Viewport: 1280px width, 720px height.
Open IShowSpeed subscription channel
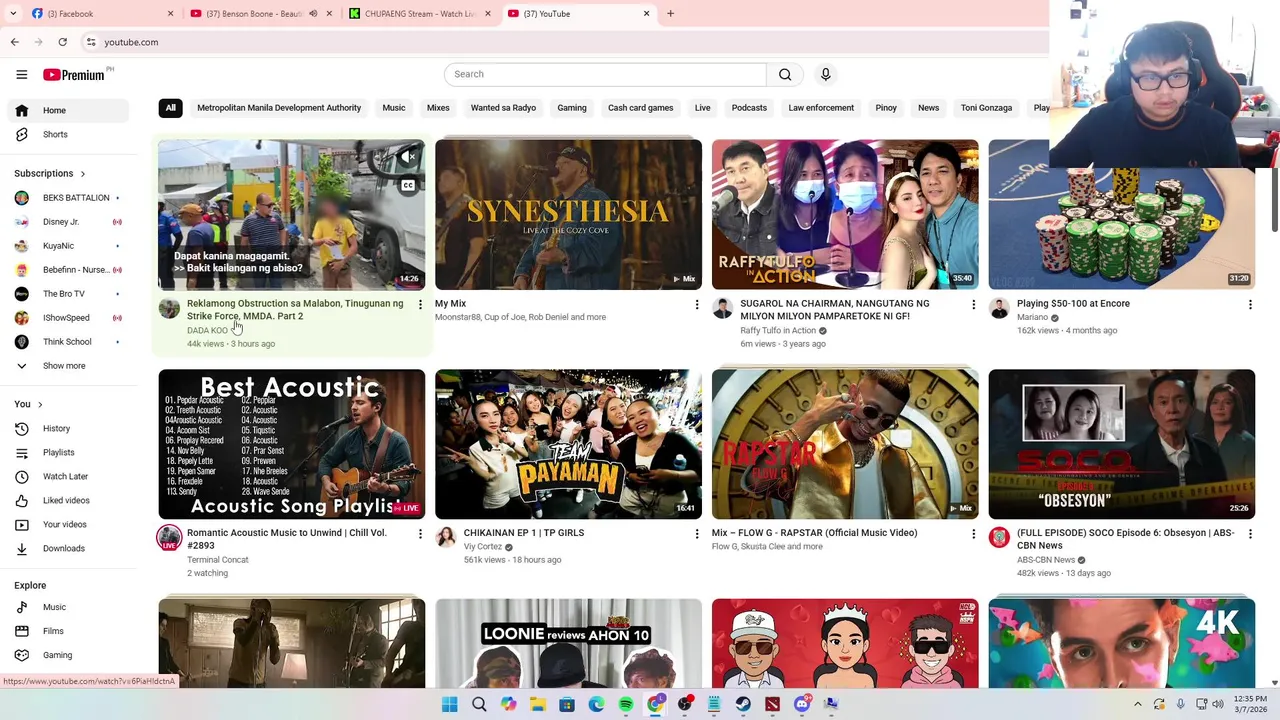coord(70,318)
